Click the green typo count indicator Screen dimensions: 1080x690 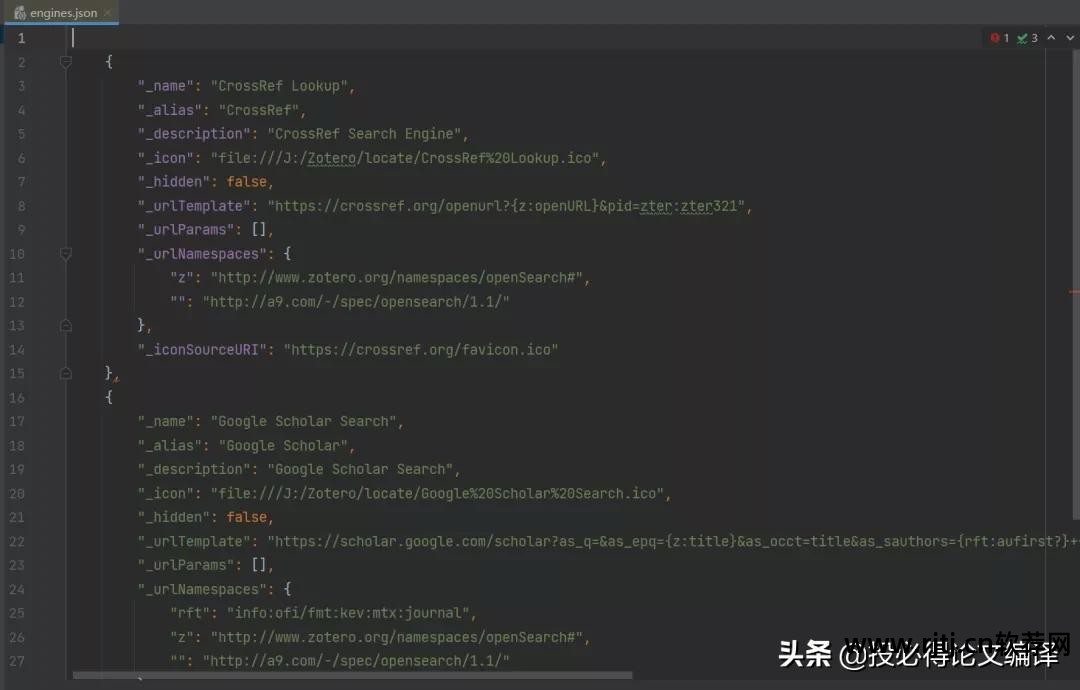click(1028, 38)
